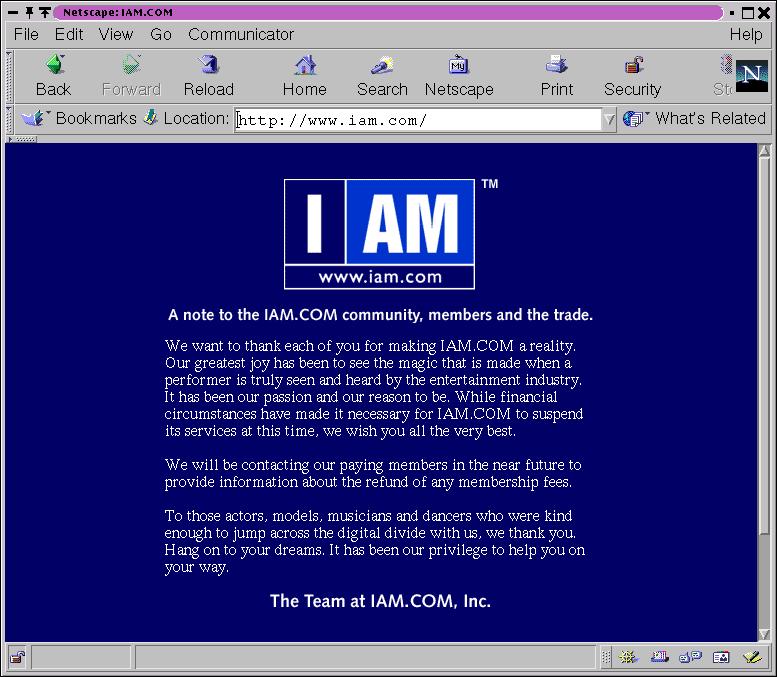Image resolution: width=777 pixels, height=677 pixels.
Task: Click the vertical scrollbar up arrow
Action: click(x=764, y=151)
